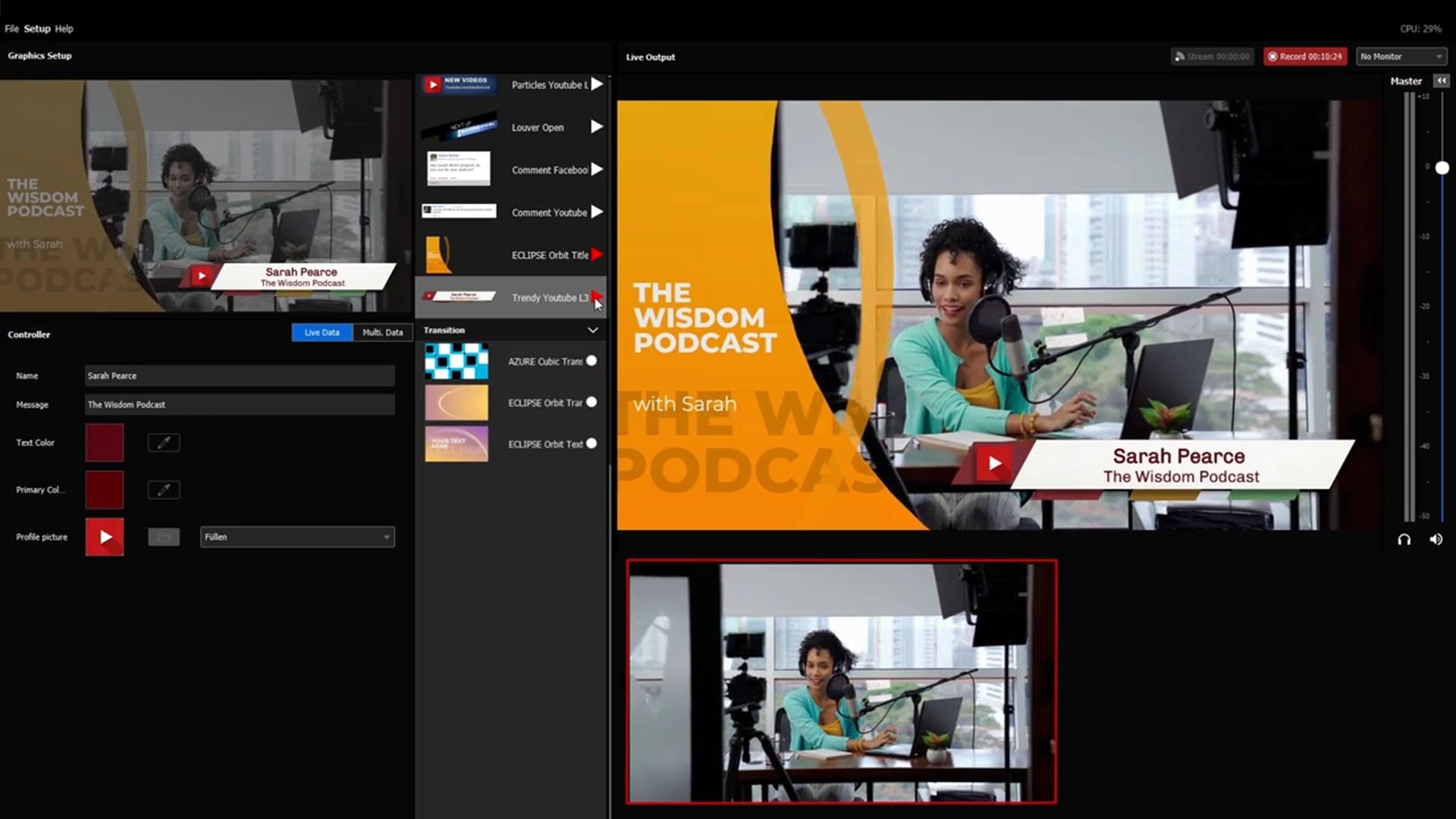Switch to the Multi. Data tab

click(382, 333)
